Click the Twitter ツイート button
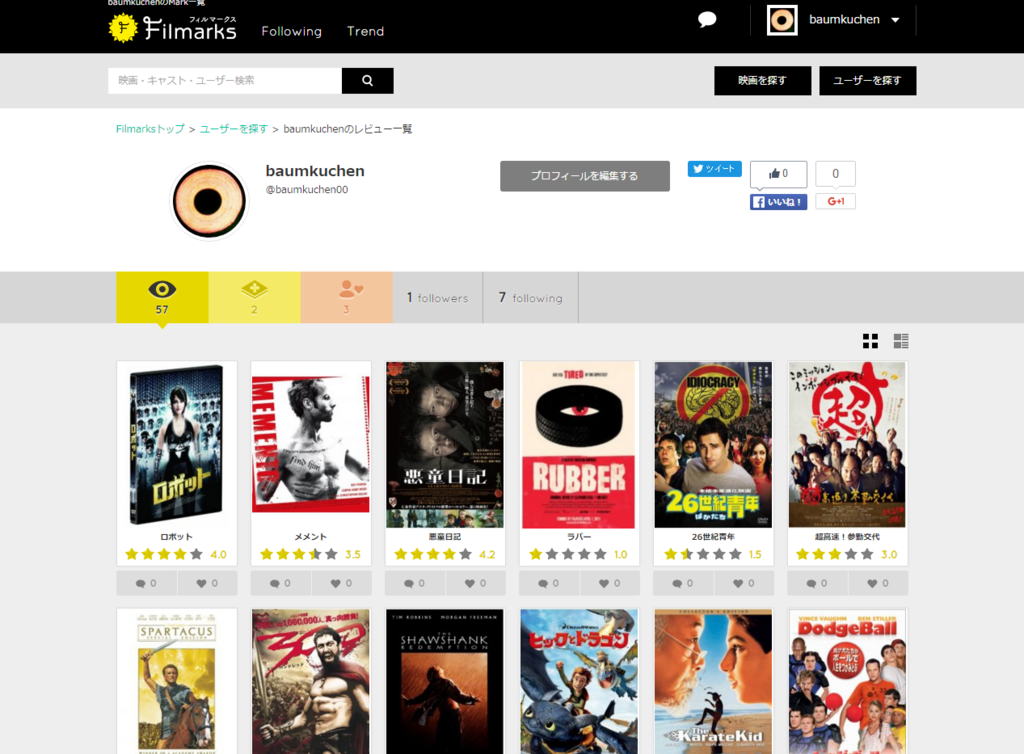 [x=714, y=168]
